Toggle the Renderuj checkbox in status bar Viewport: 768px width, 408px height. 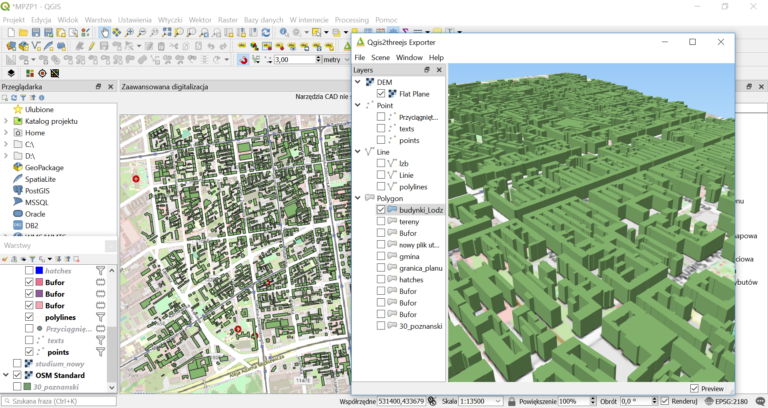click(x=665, y=401)
